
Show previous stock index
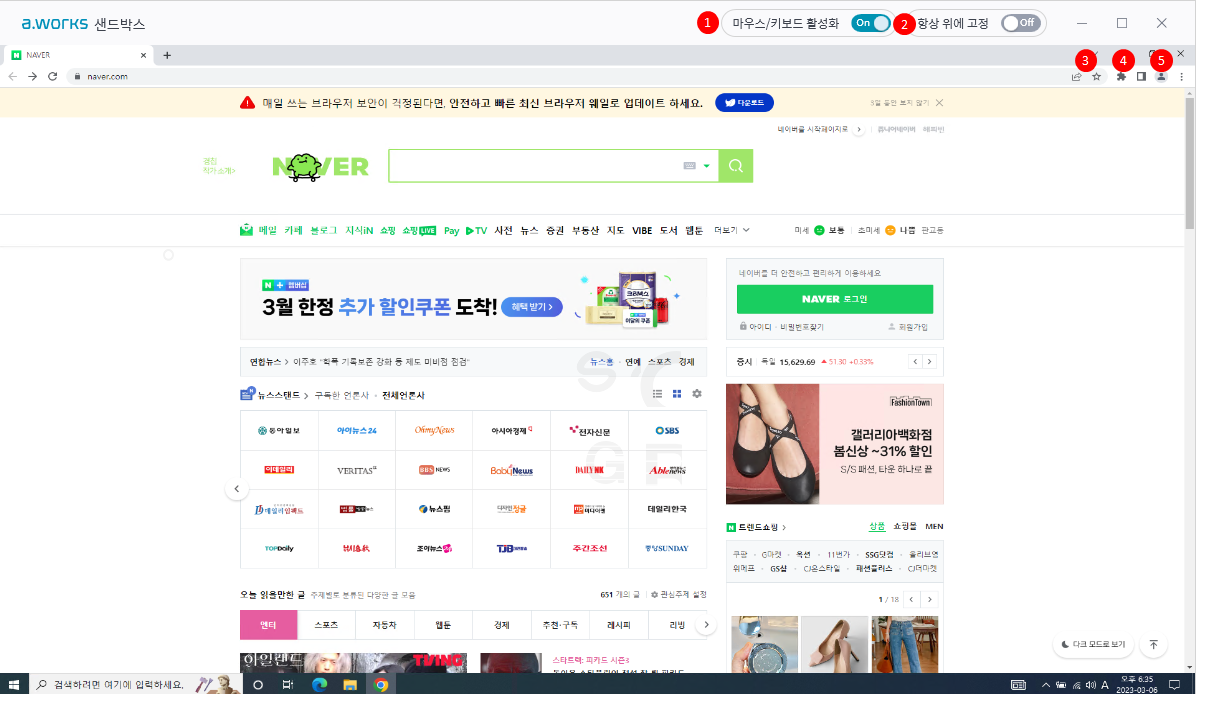[x=914, y=361]
